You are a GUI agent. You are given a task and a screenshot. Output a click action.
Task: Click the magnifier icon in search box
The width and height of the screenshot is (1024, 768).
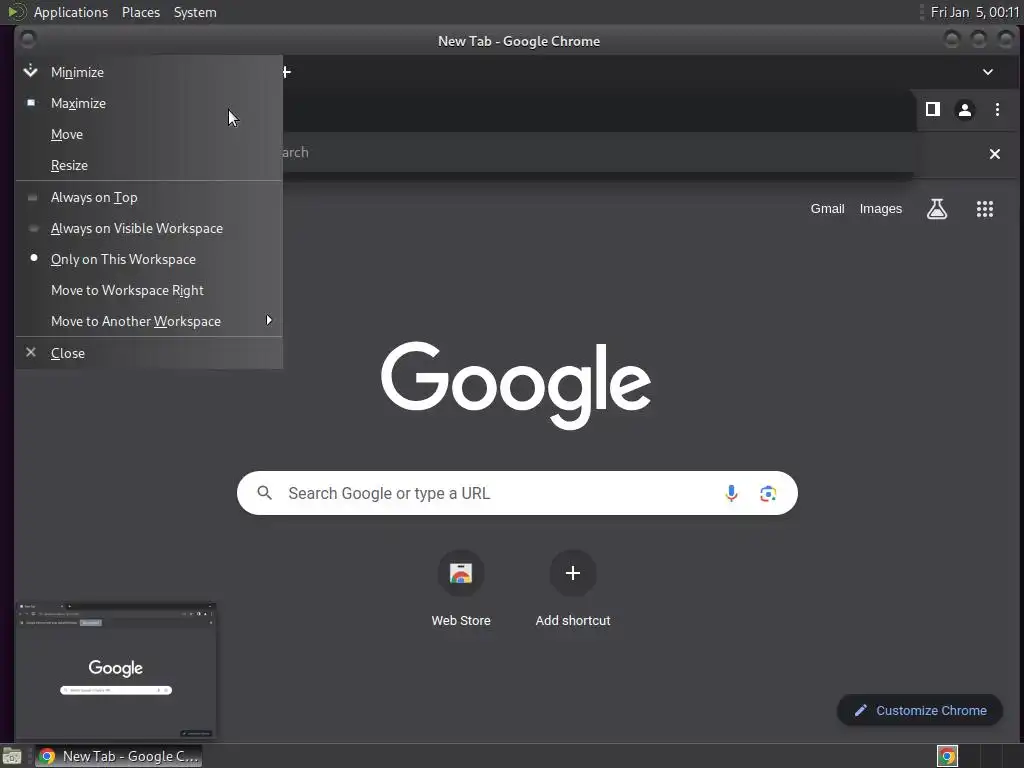coord(264,493)
